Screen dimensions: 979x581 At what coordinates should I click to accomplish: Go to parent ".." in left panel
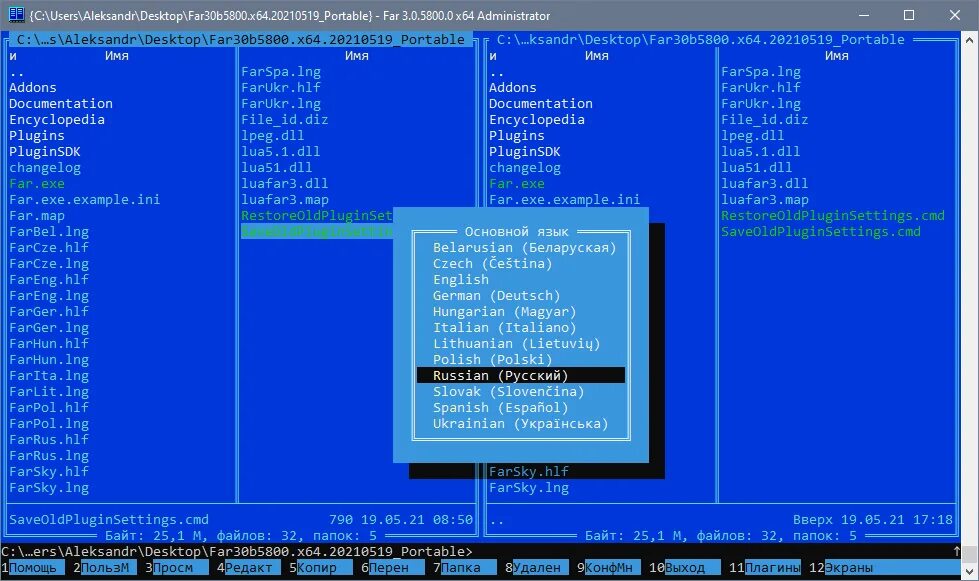pos(16,72)
